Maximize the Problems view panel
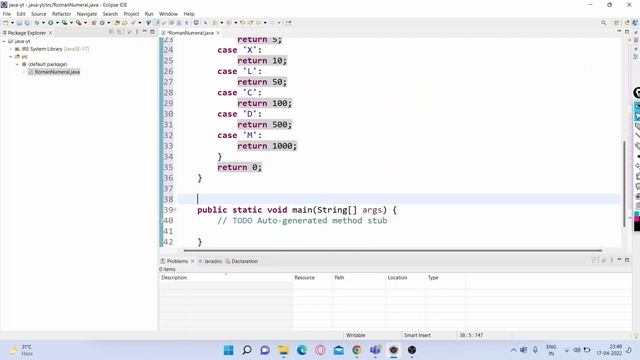The image size is (640, 360). (x=627, y=260)
